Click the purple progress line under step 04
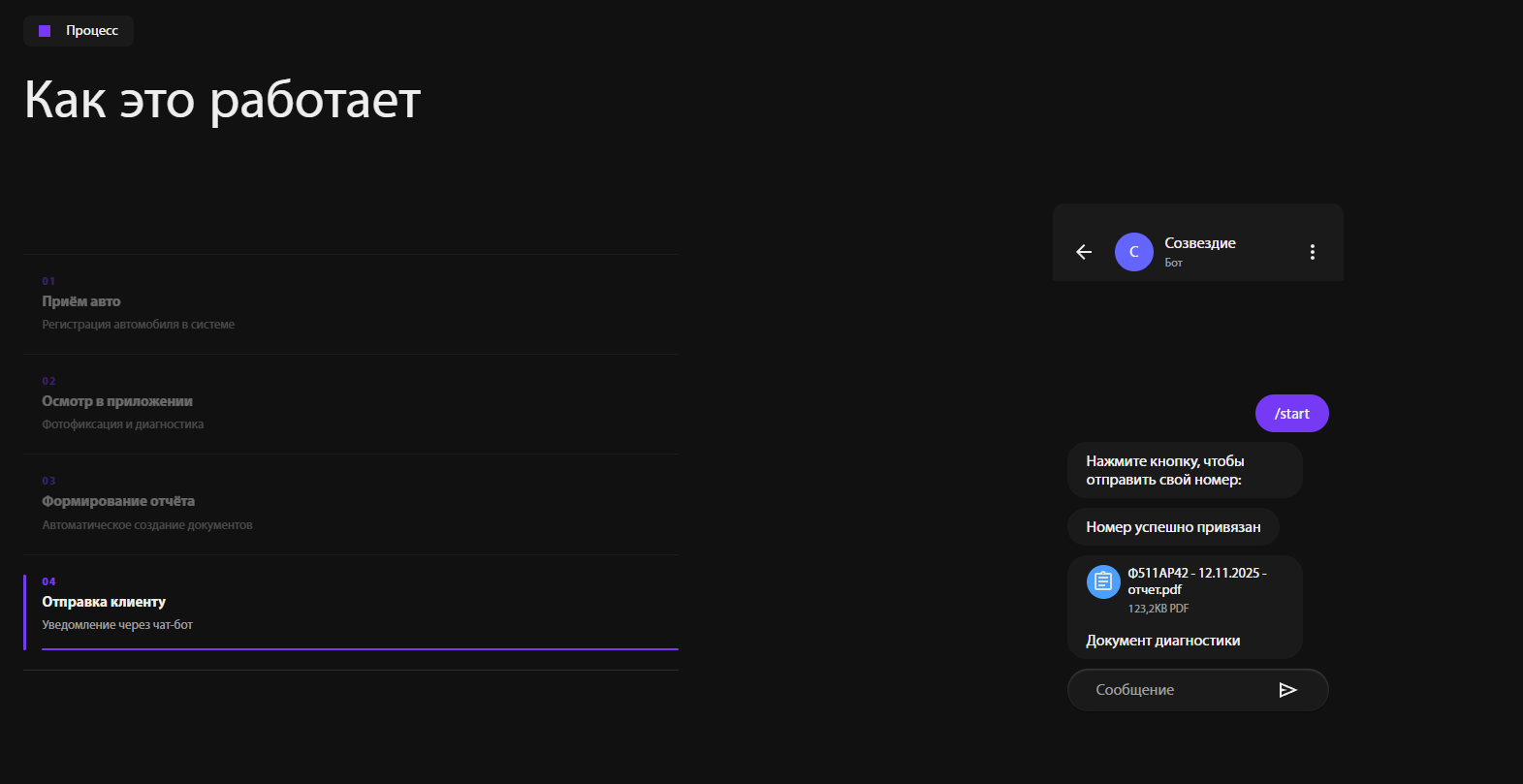The width and height of the screenshot is (1523, 784). [x=360, y=648]
